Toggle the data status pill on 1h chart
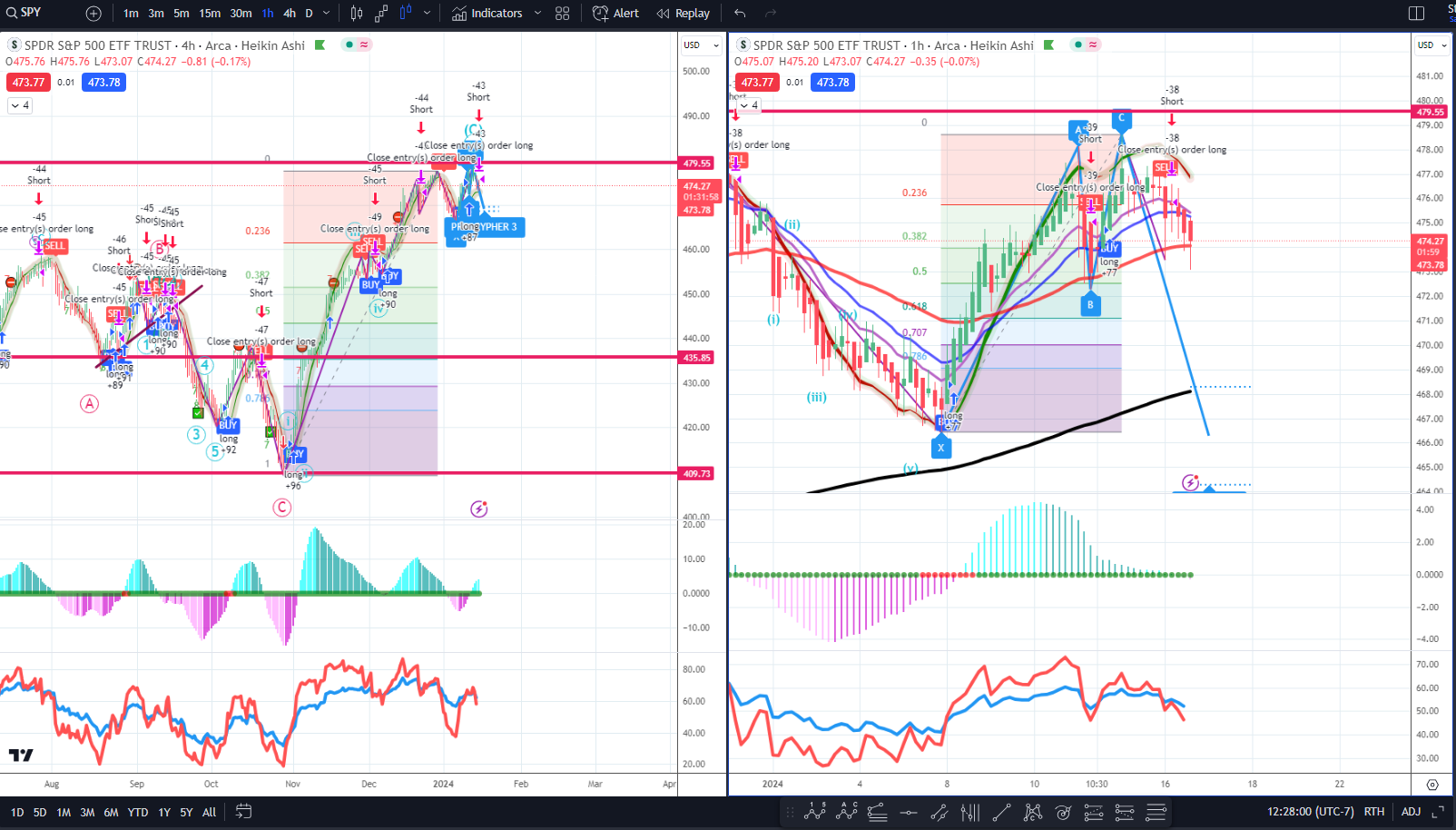1456x830 pixels. [x=1086, y=44]
